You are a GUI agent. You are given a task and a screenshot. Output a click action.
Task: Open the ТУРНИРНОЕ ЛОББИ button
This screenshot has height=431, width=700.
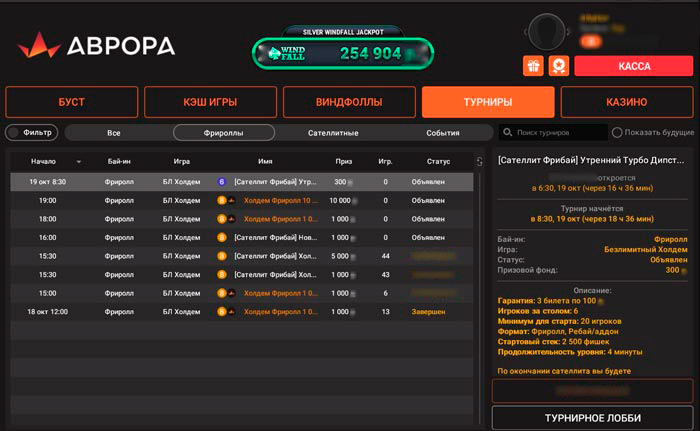pos(592,418)
